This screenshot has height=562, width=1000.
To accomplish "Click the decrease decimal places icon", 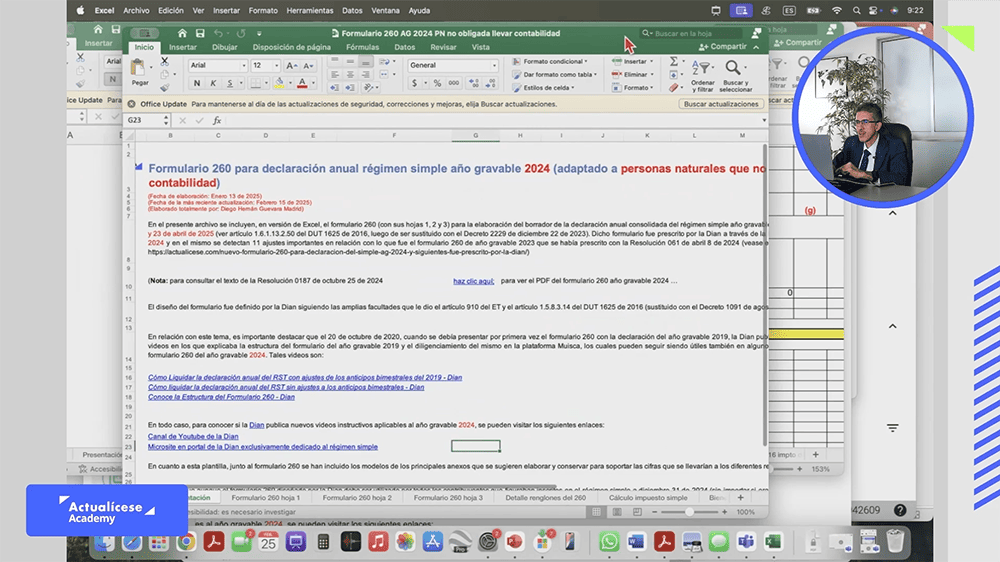I will (490, 83).
